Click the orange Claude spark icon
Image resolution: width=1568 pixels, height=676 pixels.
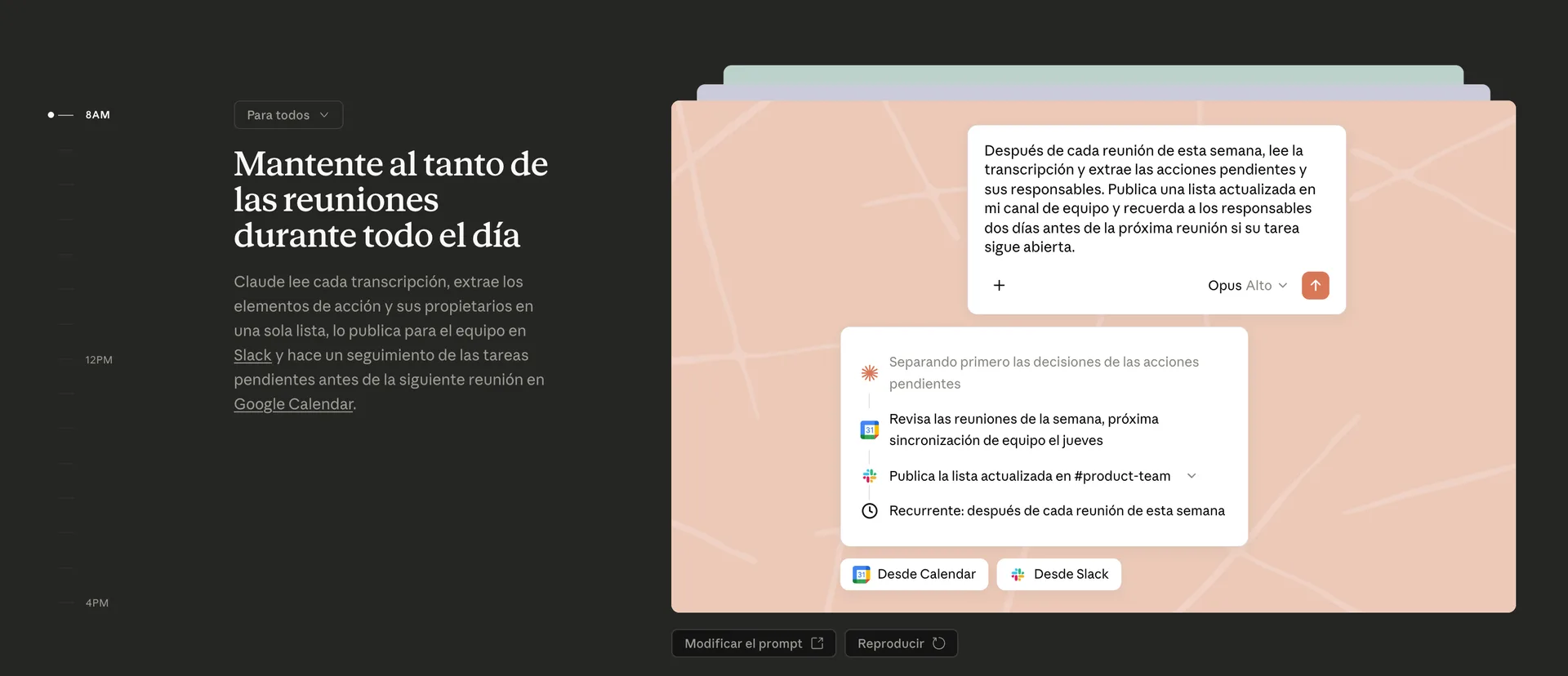pos(869,373)
